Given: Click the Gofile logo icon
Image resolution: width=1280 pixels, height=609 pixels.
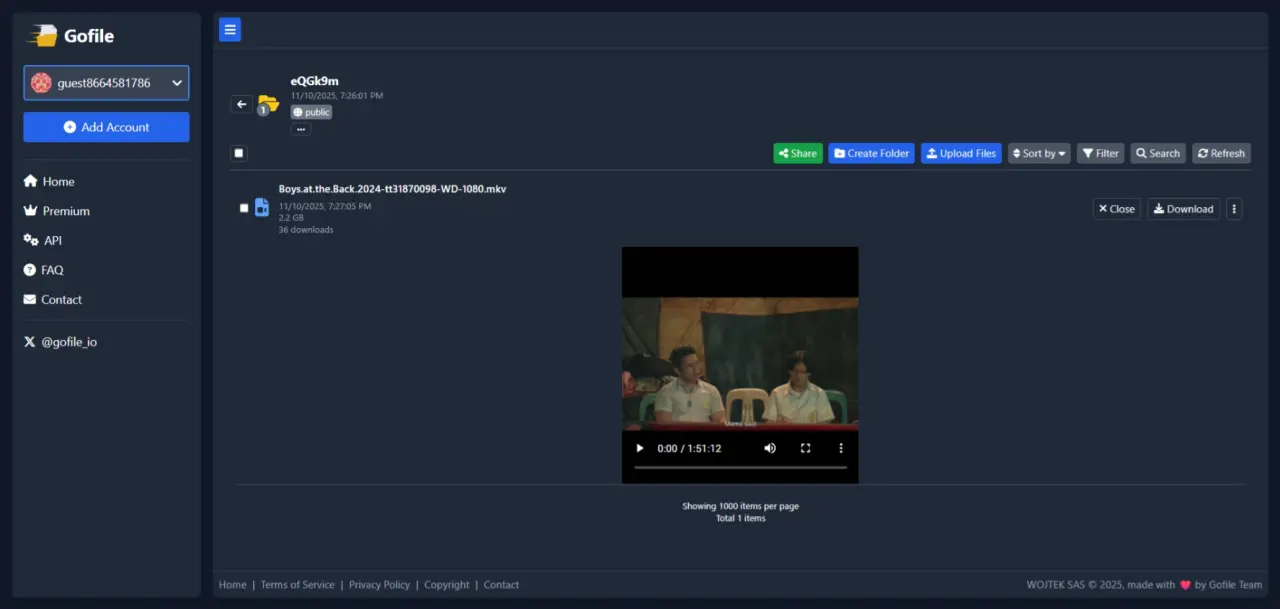Looking at the screenshot, I should (42, 36).
